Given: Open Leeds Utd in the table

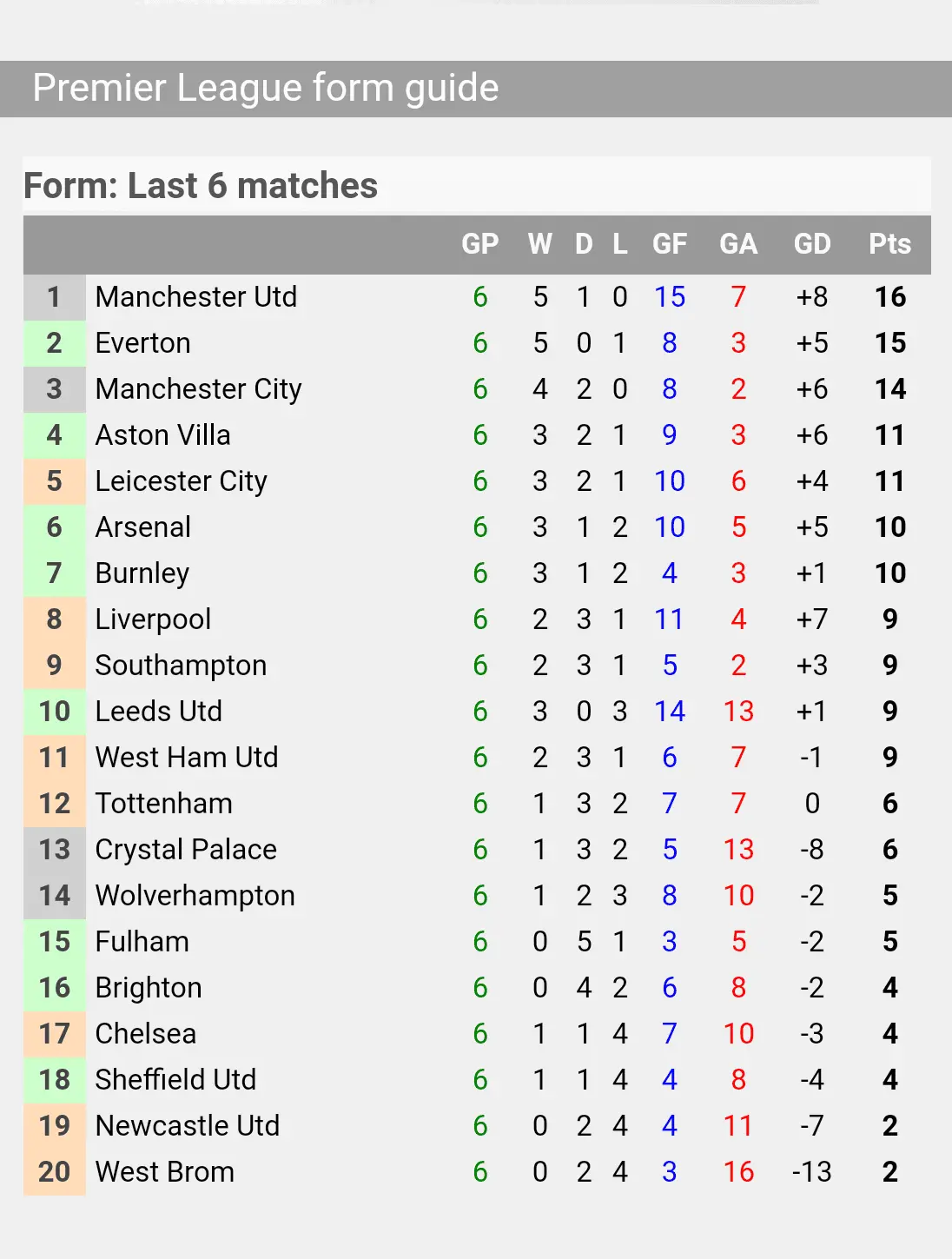Looking at the screenshot, I should pos(159,712).
